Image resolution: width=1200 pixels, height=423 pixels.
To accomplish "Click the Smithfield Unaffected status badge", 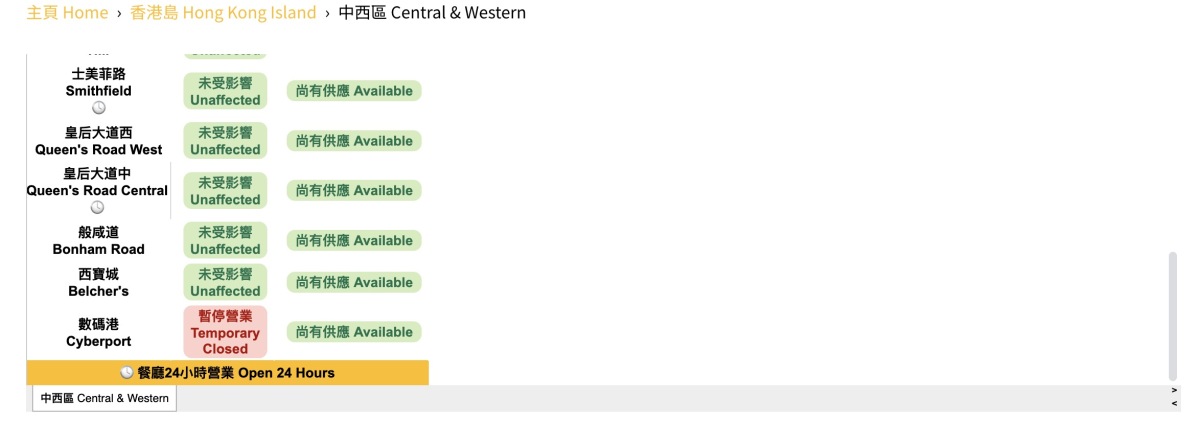I will (x=225, y=91).
